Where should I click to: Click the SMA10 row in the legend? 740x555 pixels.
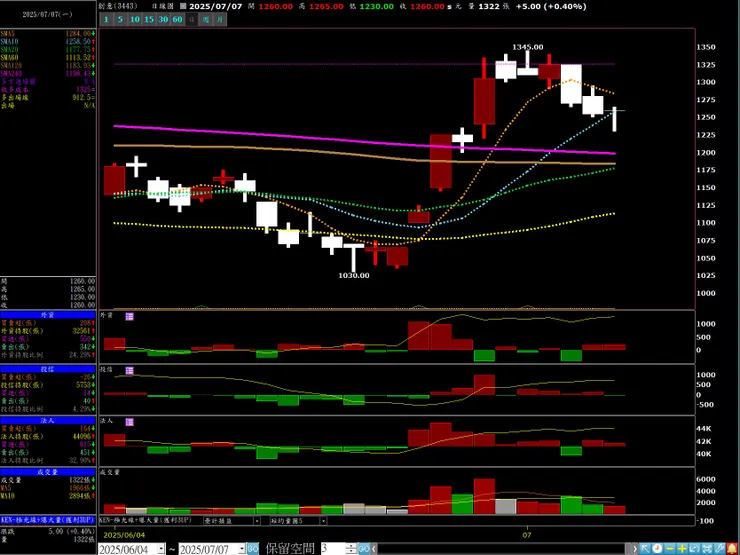click(x=48, y=42)
